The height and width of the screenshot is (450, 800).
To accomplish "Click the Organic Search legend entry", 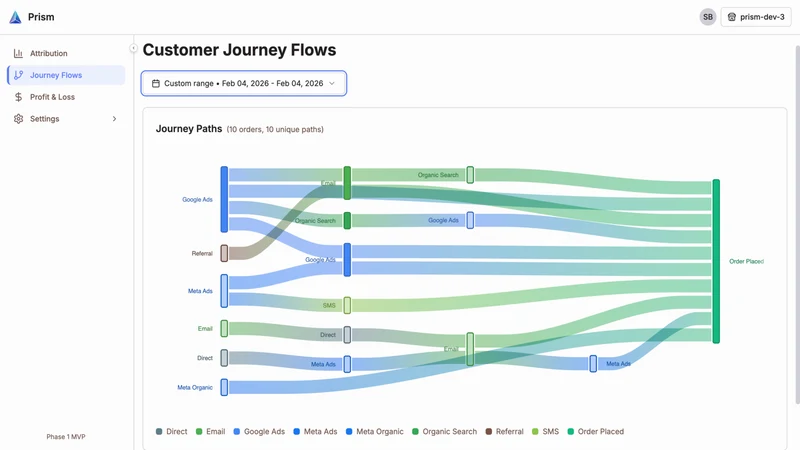I will point(444,432).
